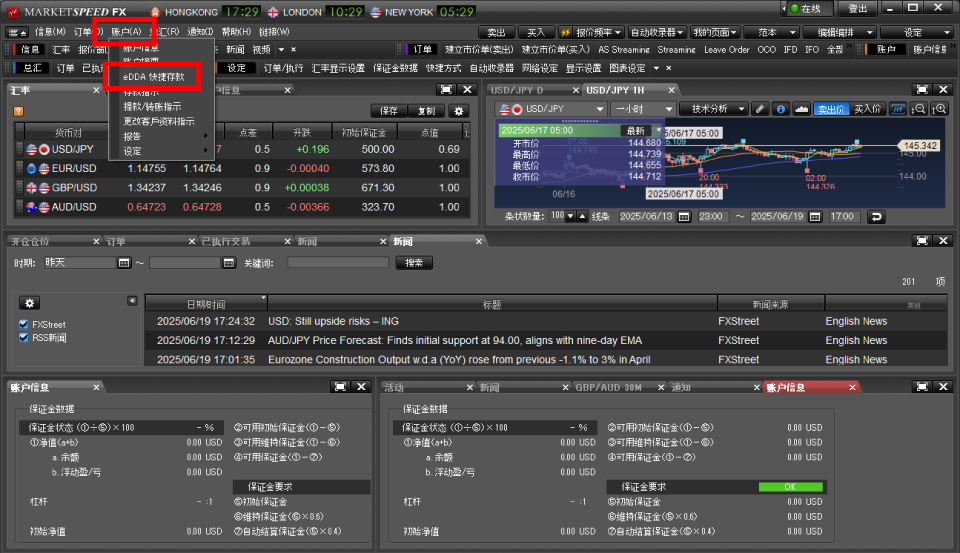This screenshot has height=553, width=960.
Task: Click the news 搜索 search button
Action: pyautogui.click(x=414, y=263)
